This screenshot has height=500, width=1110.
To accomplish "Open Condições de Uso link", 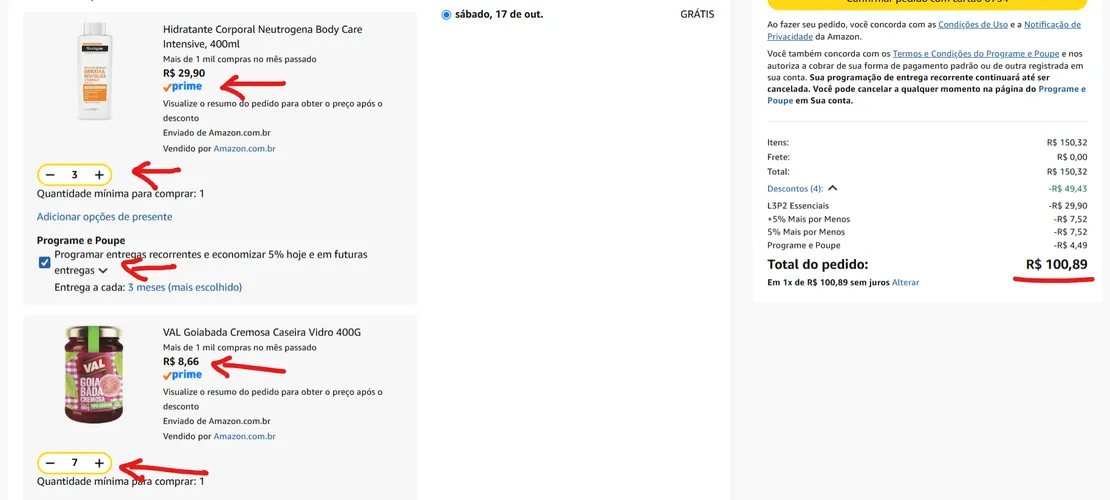I will [972, 25].
